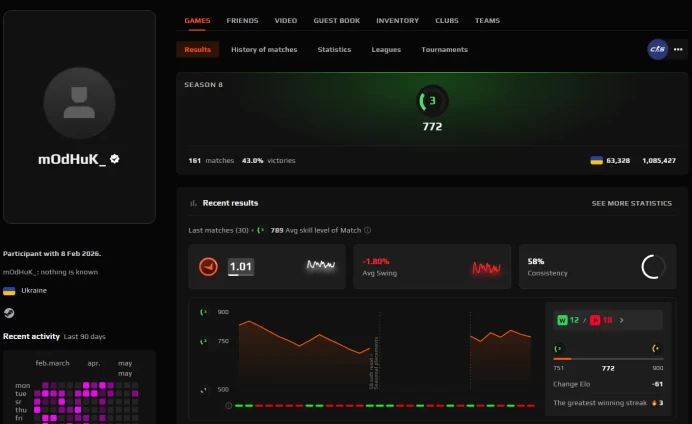Go to the GUEST BOOK tab
692x424 pixels.
point(337,20)
